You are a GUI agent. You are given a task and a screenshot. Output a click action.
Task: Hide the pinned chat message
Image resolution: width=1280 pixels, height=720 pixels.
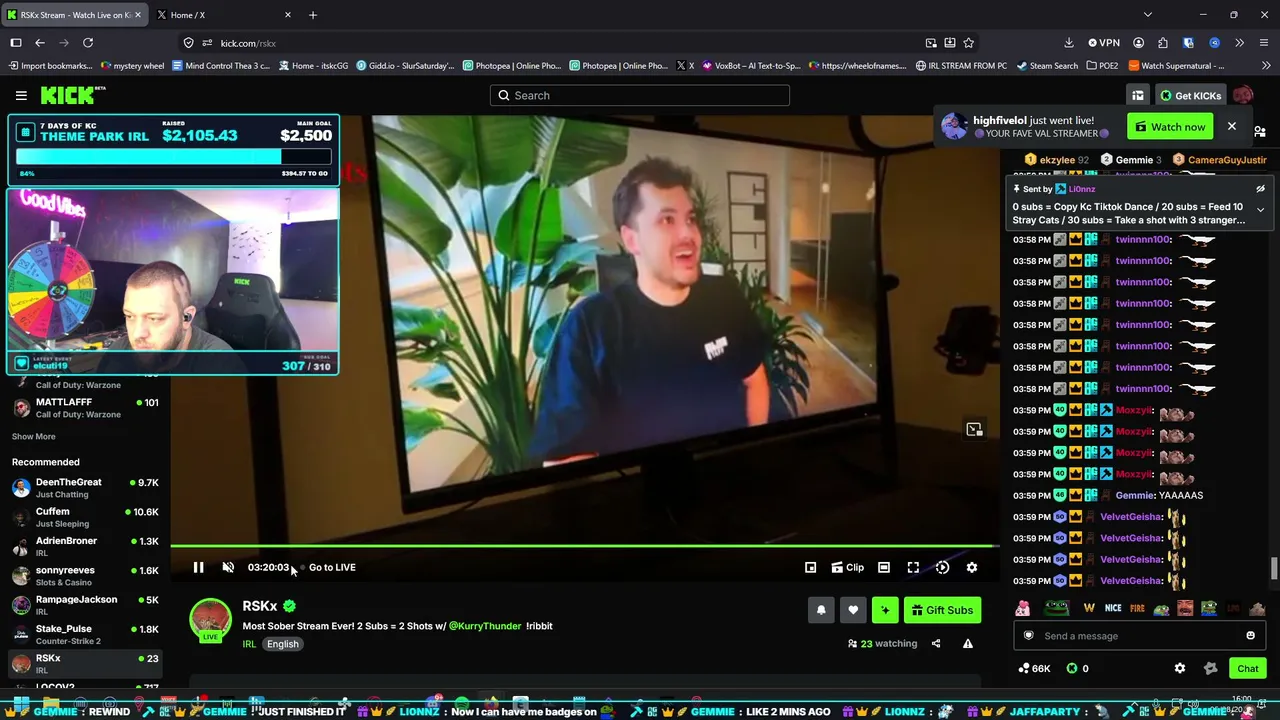click(x=1260, y=189)
